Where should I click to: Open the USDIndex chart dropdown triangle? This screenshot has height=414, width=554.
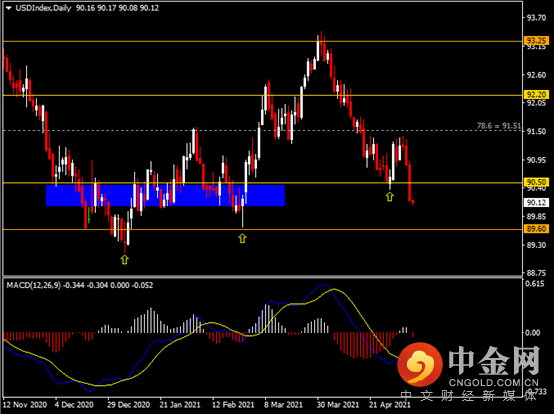coord(8,8)
